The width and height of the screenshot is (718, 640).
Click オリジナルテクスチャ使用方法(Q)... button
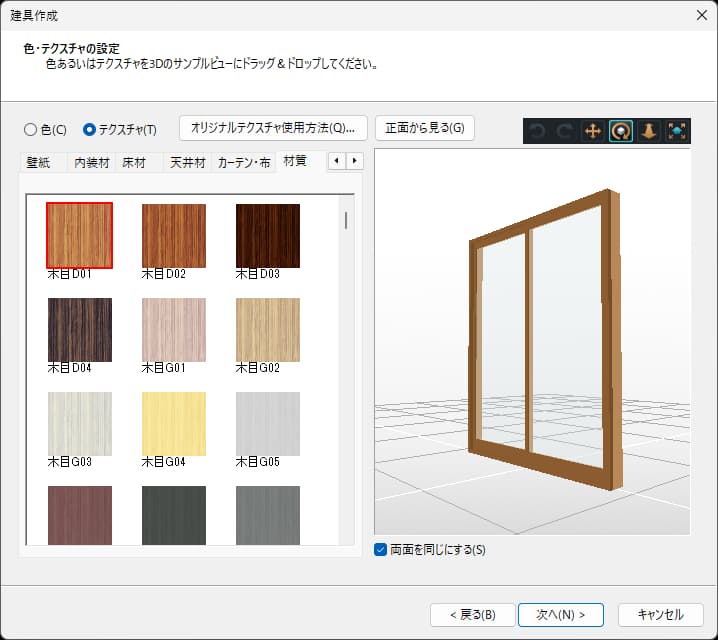coord(273,128)
